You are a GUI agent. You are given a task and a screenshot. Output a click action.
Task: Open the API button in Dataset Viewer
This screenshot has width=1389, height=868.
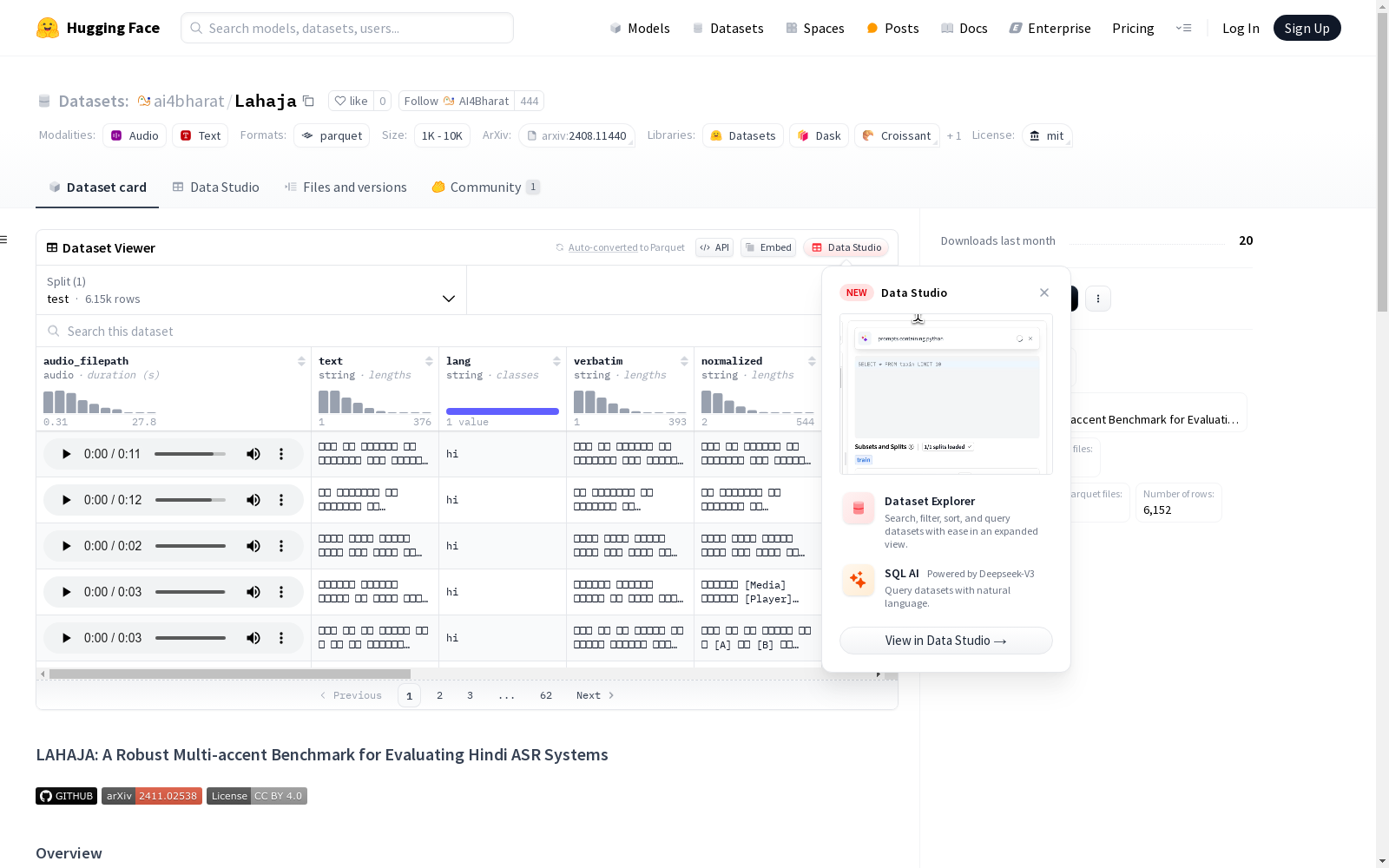[x=714, y=247]
